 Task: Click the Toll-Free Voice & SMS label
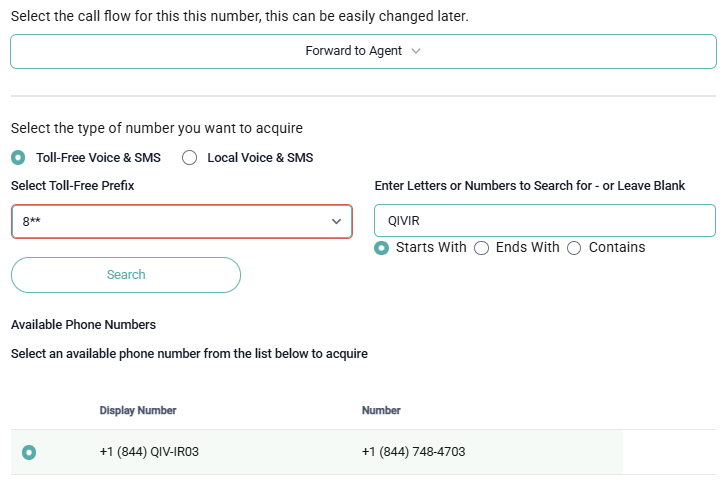coord(98,157)
